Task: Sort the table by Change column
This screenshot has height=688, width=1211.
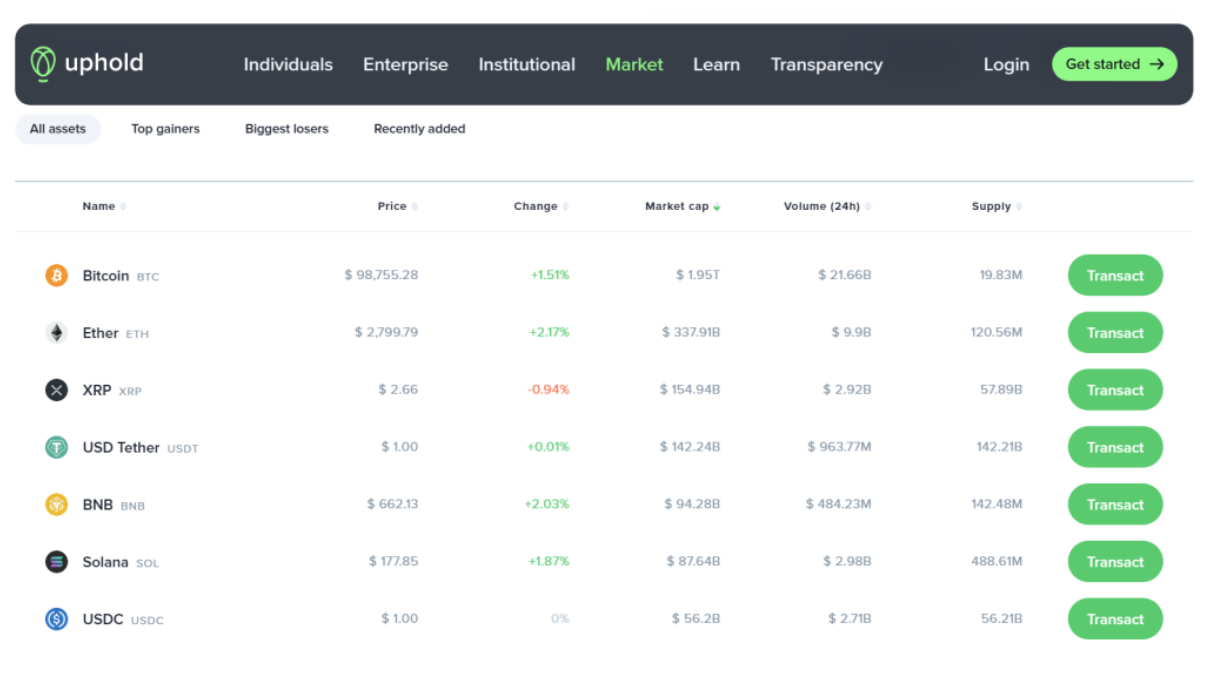Action: point(541,206)
